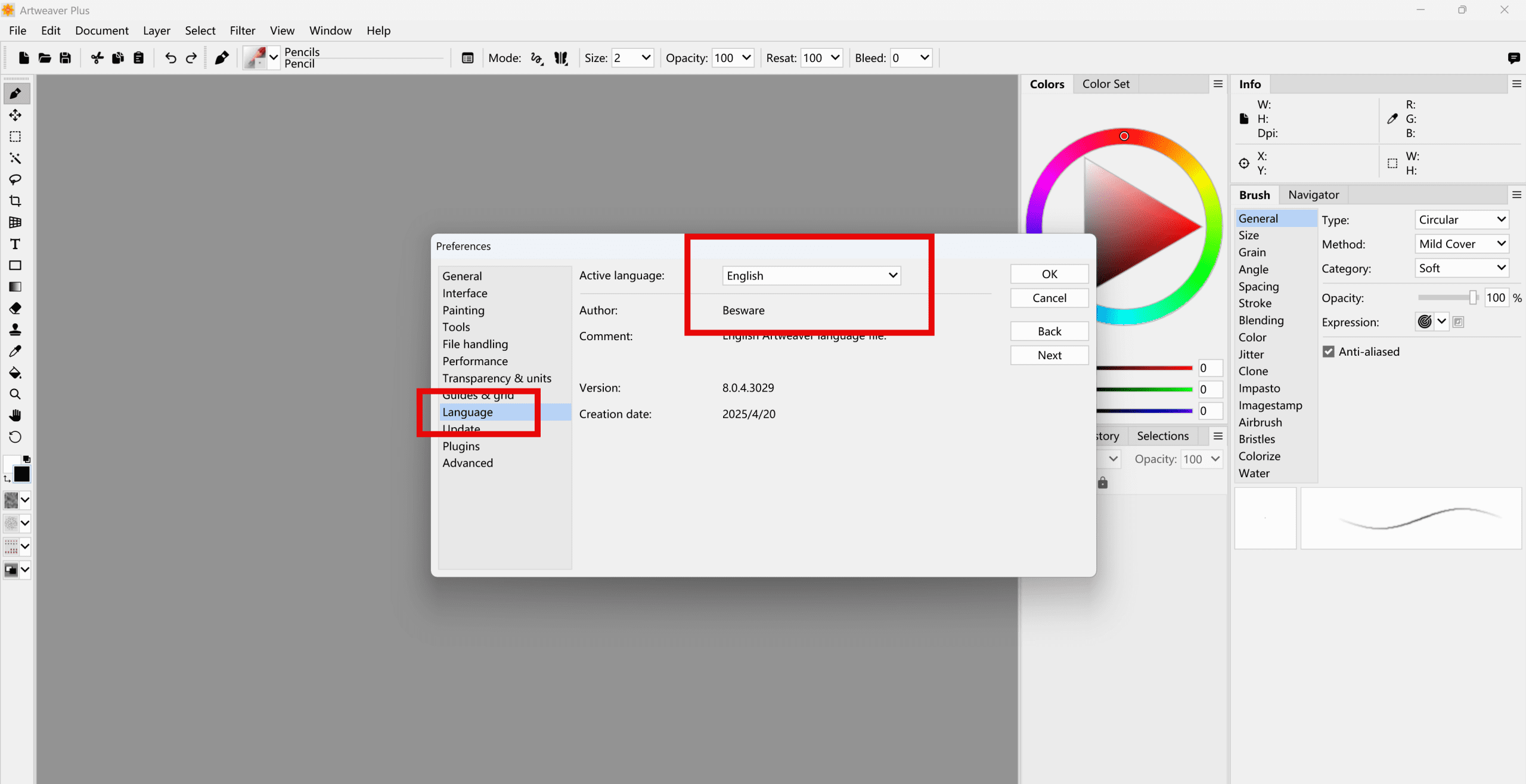Image resolution: width=1526 pixels, height=784 pixels.
Task: Toggle the Anti-aliased checkbox
Action: coord(1329,351)
